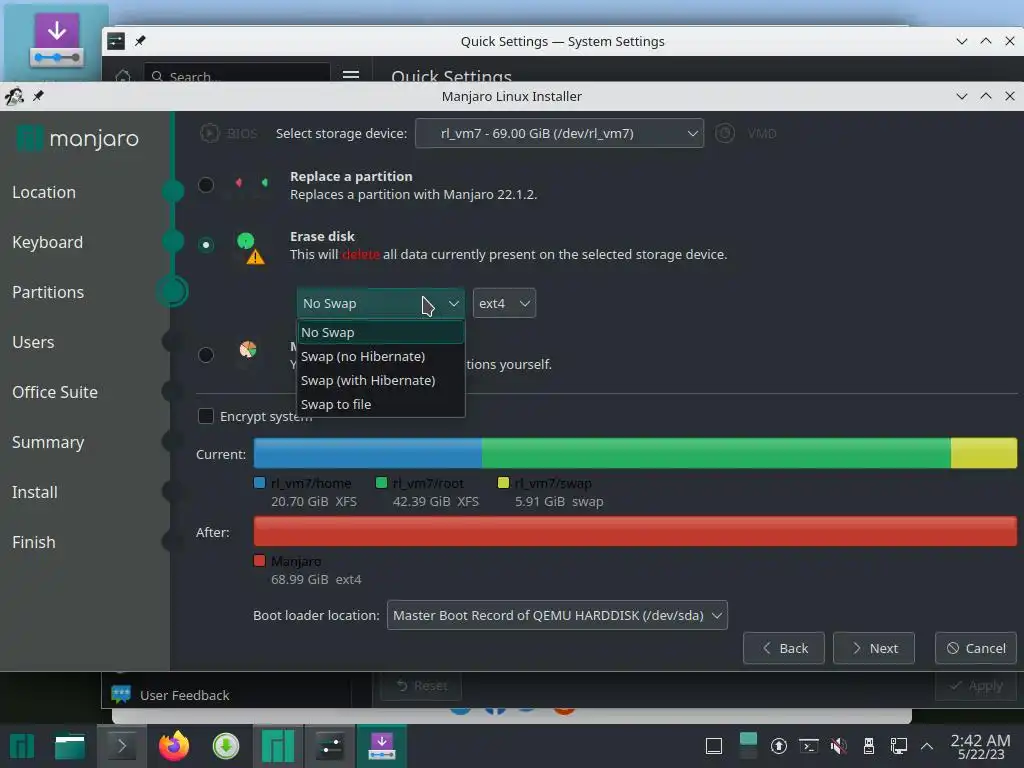The image size is (1024, 768).
Task: Choose Swap to file option
Action: coord(381,405)
